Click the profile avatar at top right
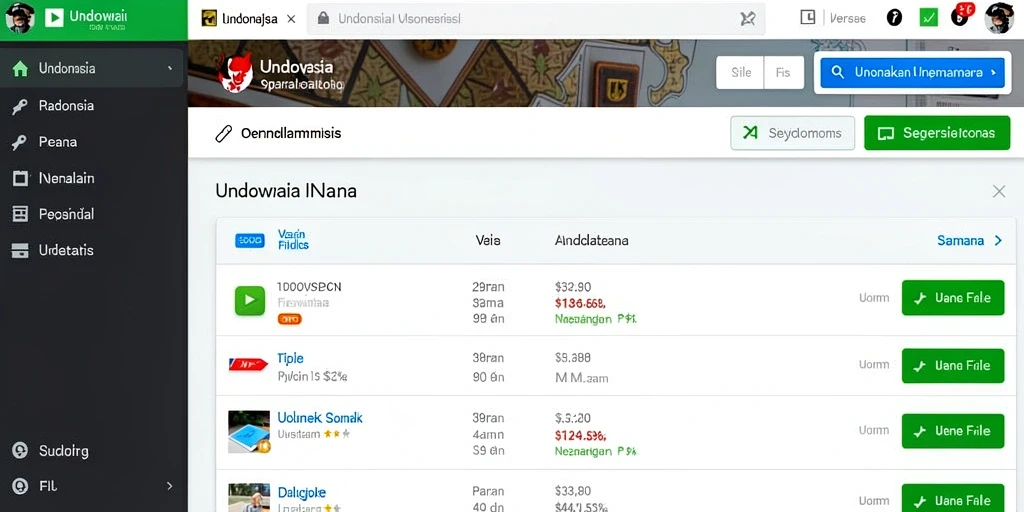Image resolution: width=1024 pixels, height=512 pixels. (999, 18)
